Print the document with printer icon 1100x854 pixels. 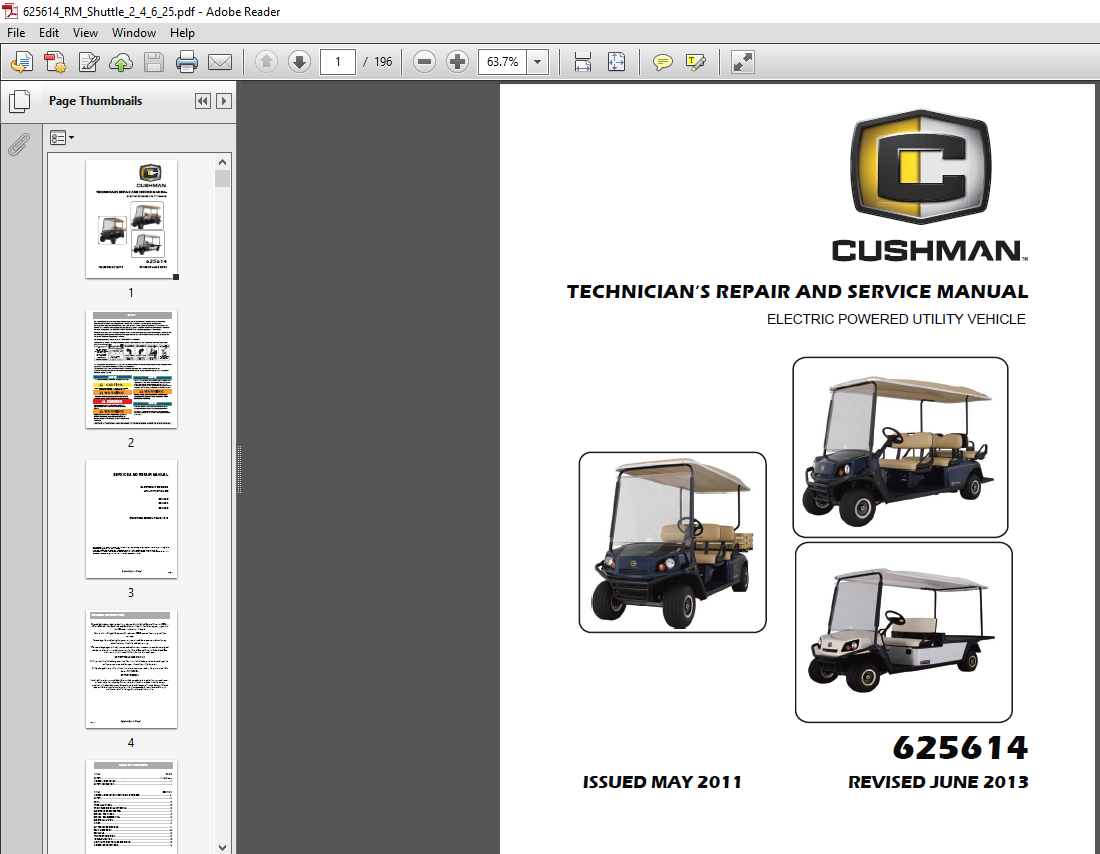click(187, 62)
